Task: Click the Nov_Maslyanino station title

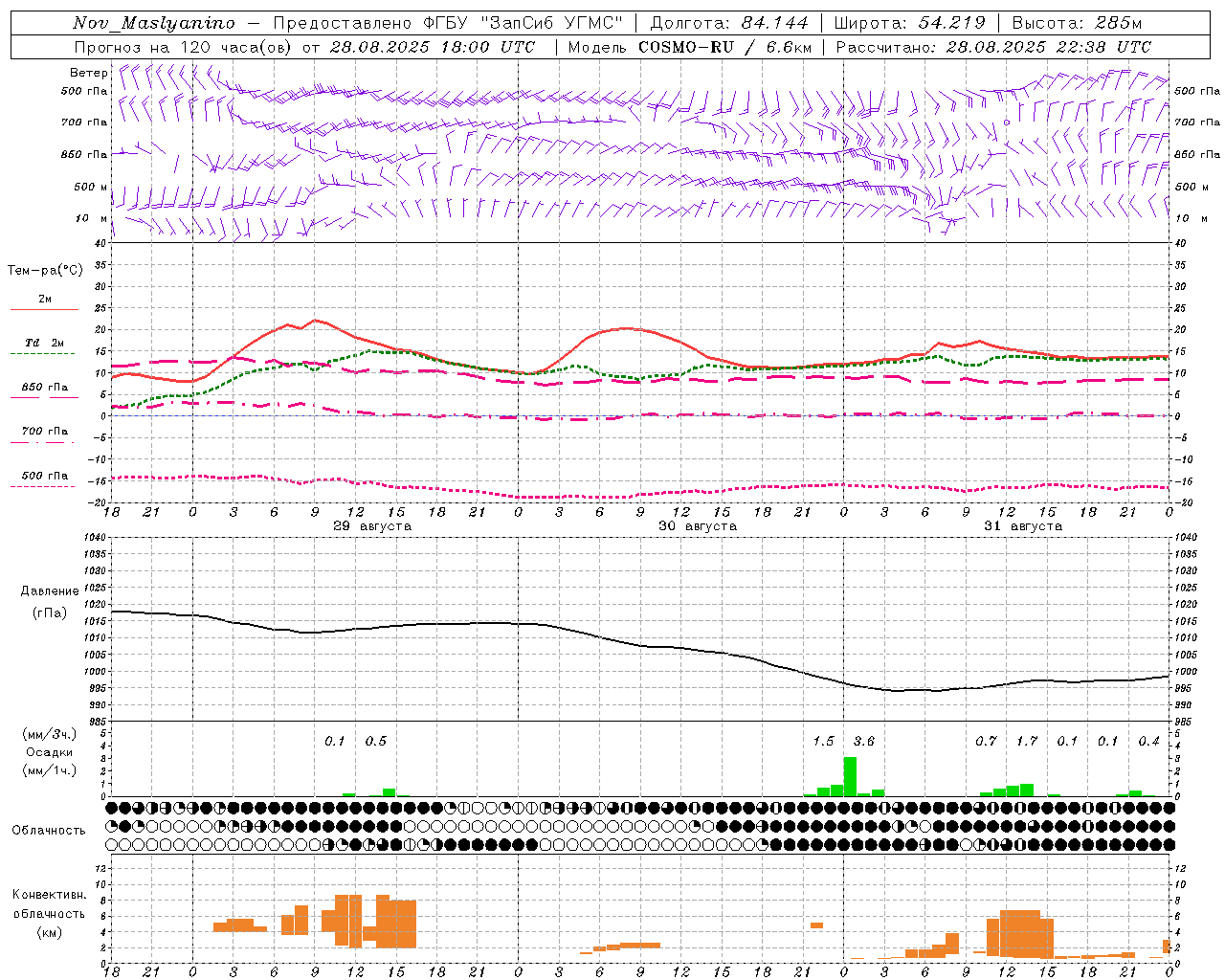Action: 154,23
